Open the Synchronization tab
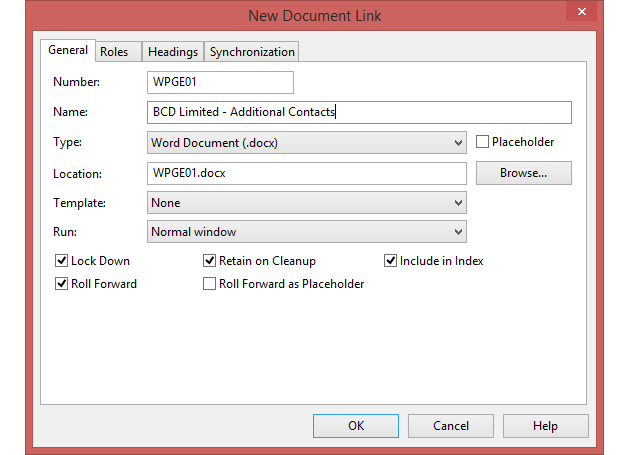This screenshot has height=455, width=630. [252, 52]
